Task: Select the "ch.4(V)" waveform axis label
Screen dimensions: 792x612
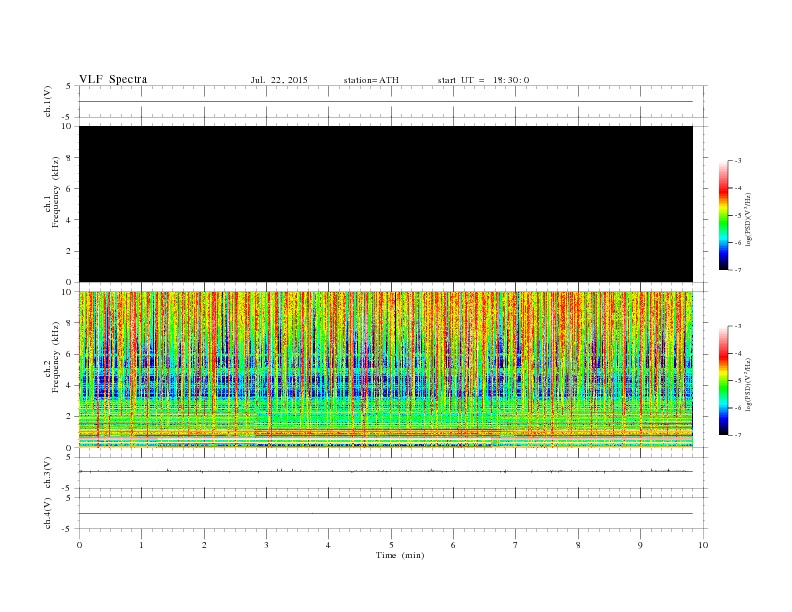Action: point(48,513)
